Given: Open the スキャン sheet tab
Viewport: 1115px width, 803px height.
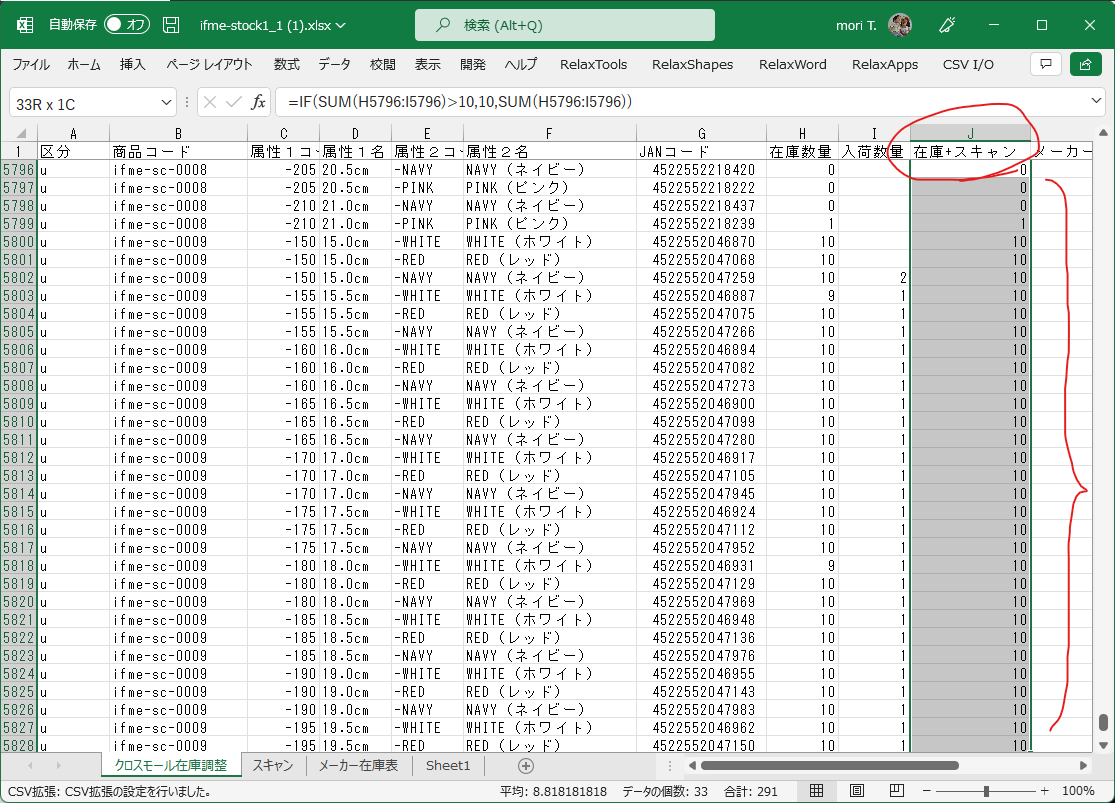Looking at the screenshot, I should (x=273, y=765).
